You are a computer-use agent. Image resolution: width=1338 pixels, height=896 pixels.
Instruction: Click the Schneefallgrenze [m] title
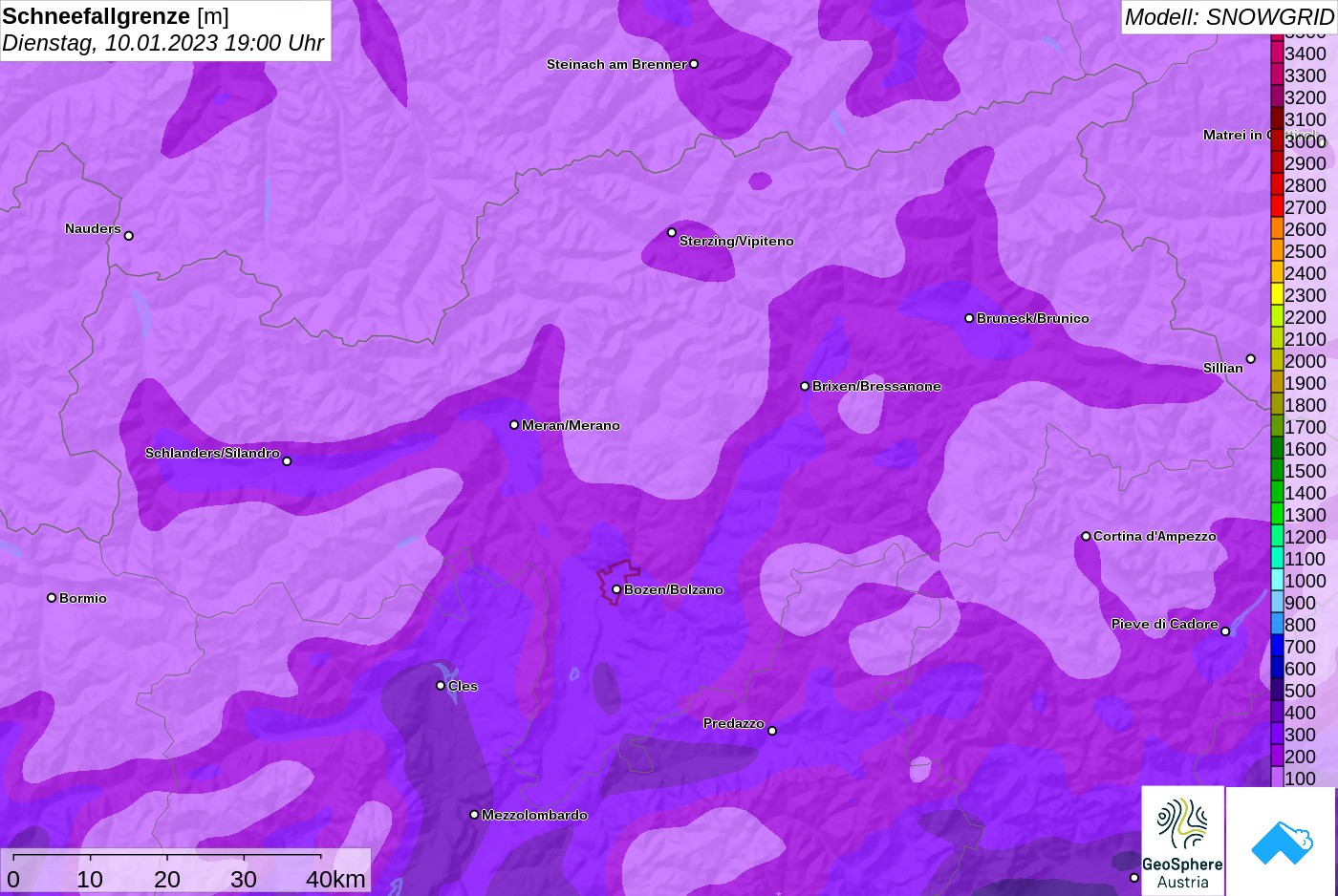click(x=116, y=16)
